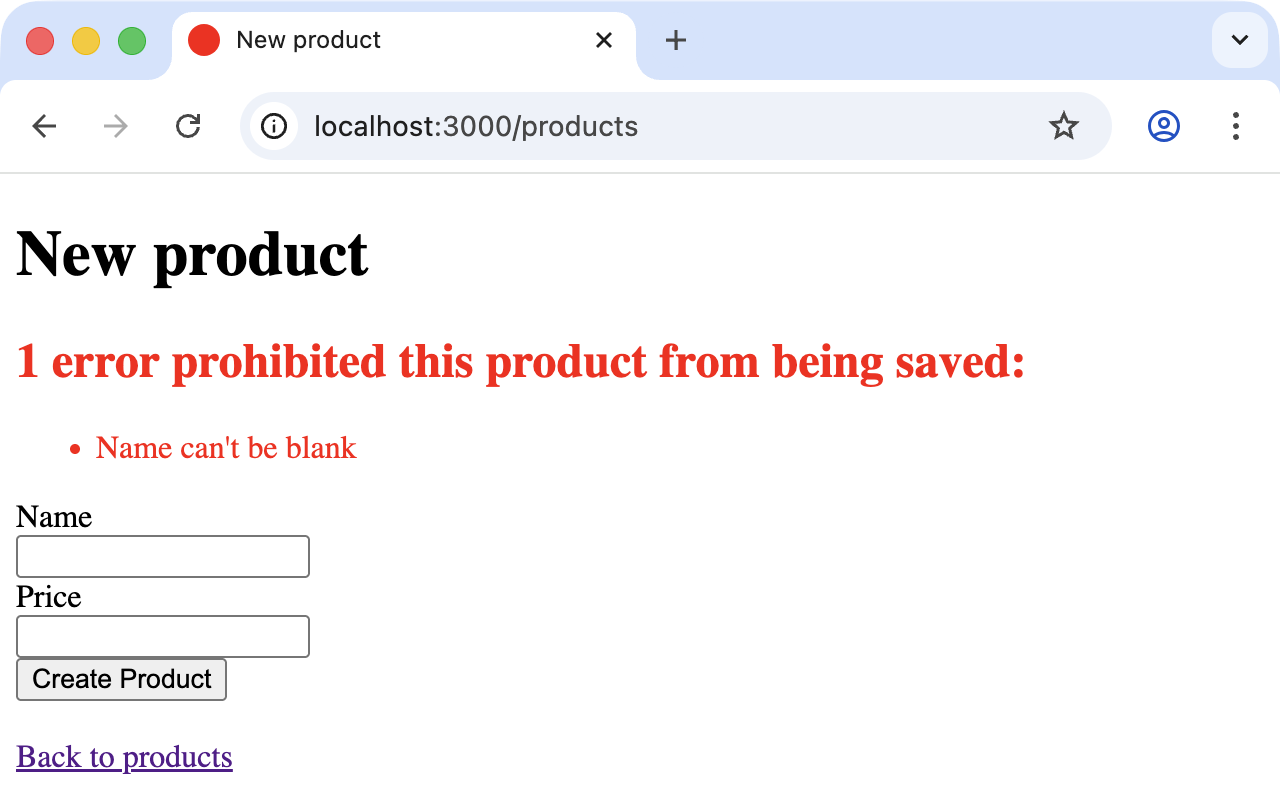Follow the Back to products link
This screenshot has width=1280, height=800.
coord(124,757)
